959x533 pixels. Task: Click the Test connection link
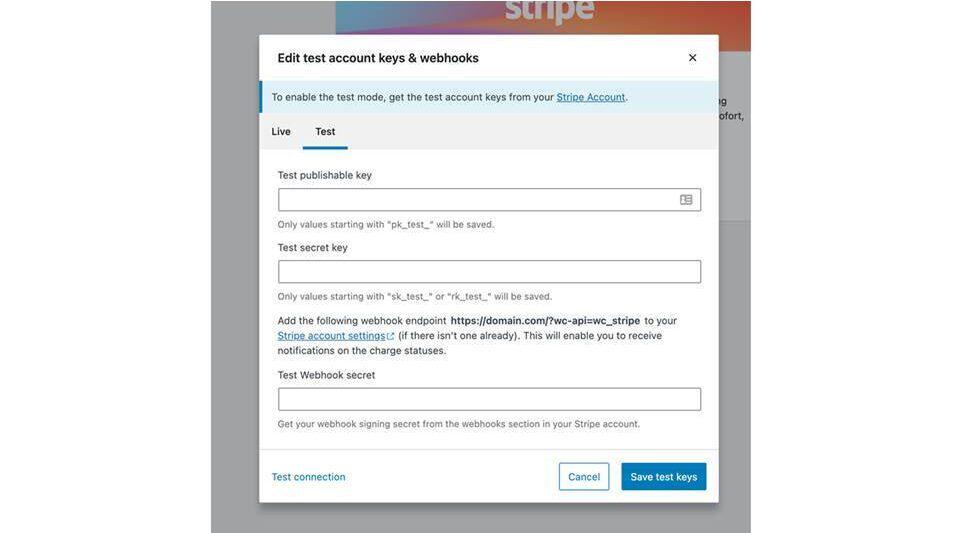point(308,477)
